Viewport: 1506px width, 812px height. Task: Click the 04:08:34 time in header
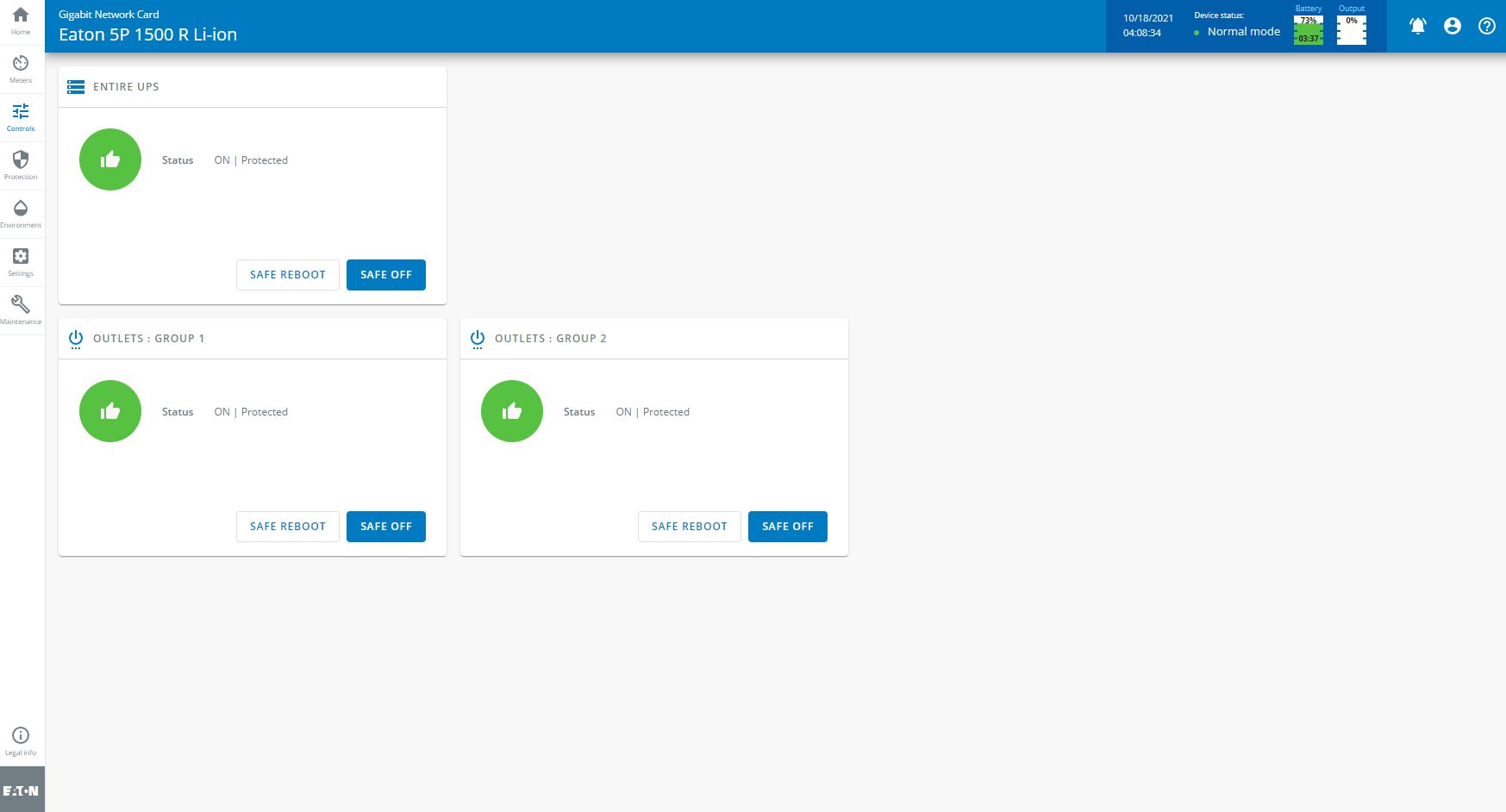pyautogui.click(x=1142, y=33)
